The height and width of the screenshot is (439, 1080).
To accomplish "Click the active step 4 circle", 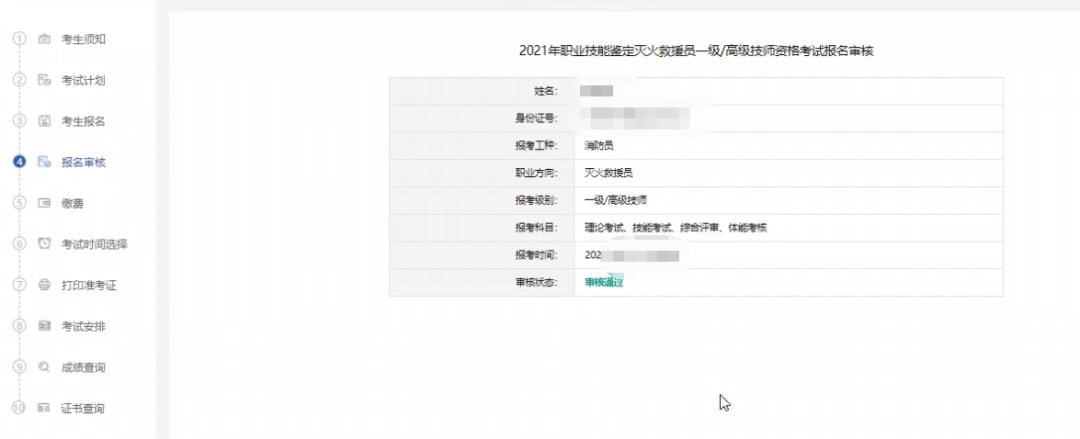I will pyautogui.click(x=19, y=162).
